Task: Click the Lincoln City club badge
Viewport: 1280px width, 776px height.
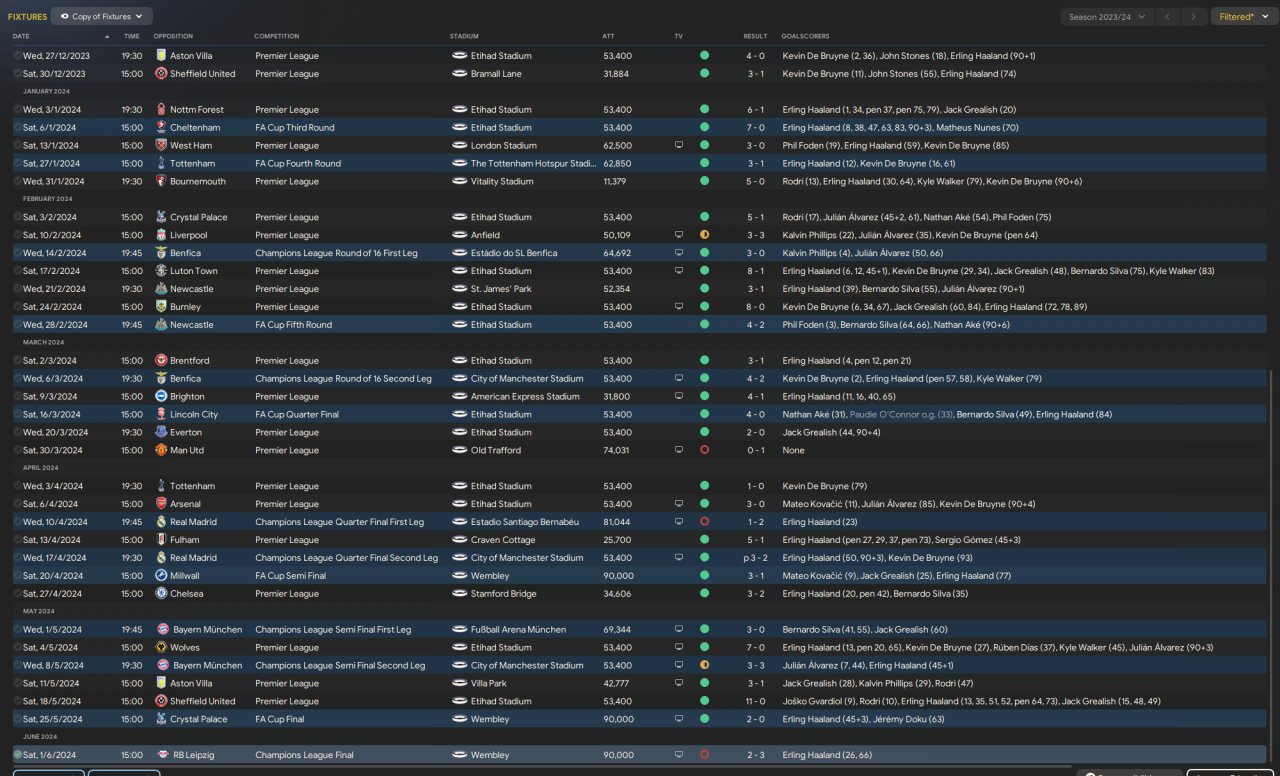Action: 161,415
